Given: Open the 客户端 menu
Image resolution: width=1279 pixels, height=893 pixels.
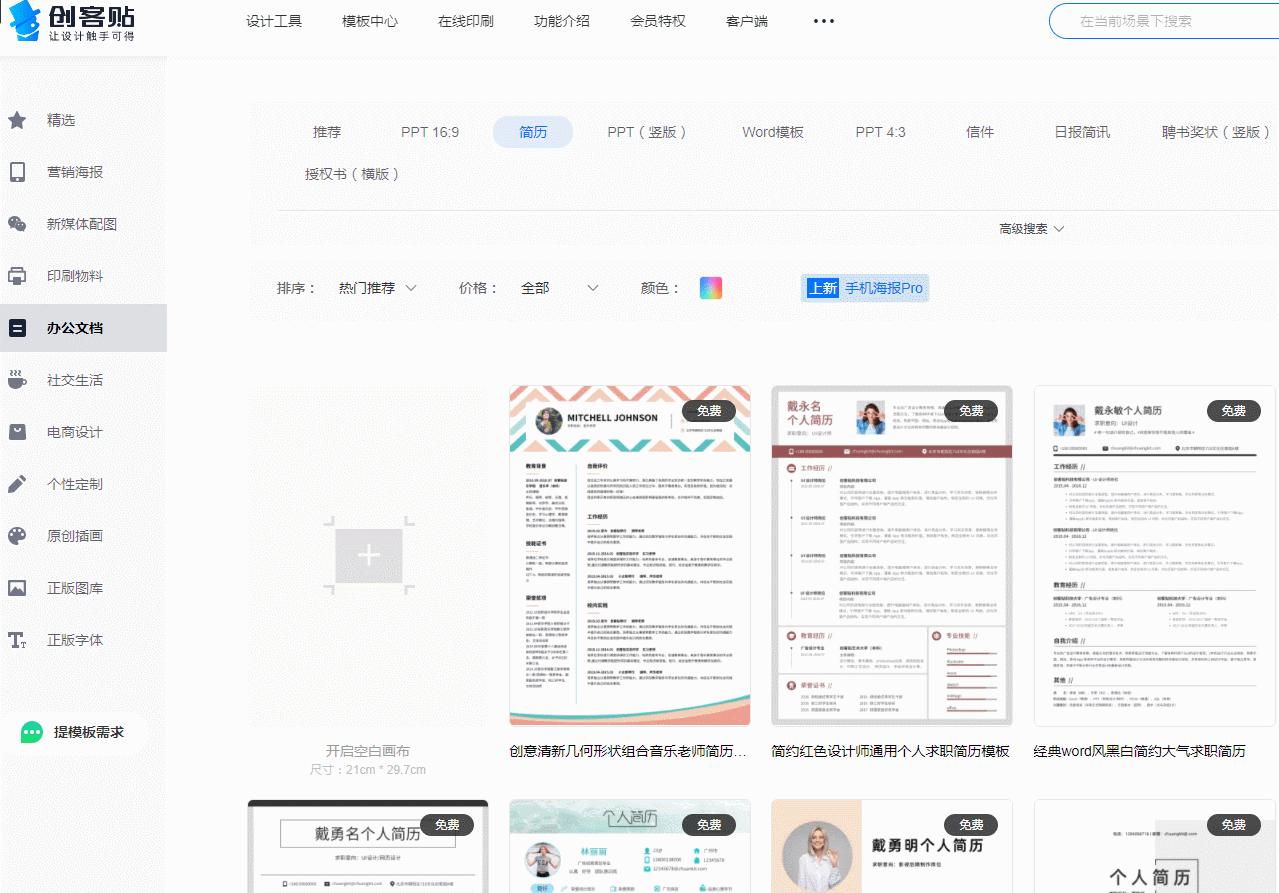Looking at the screenshot, I should click(747, 21).
